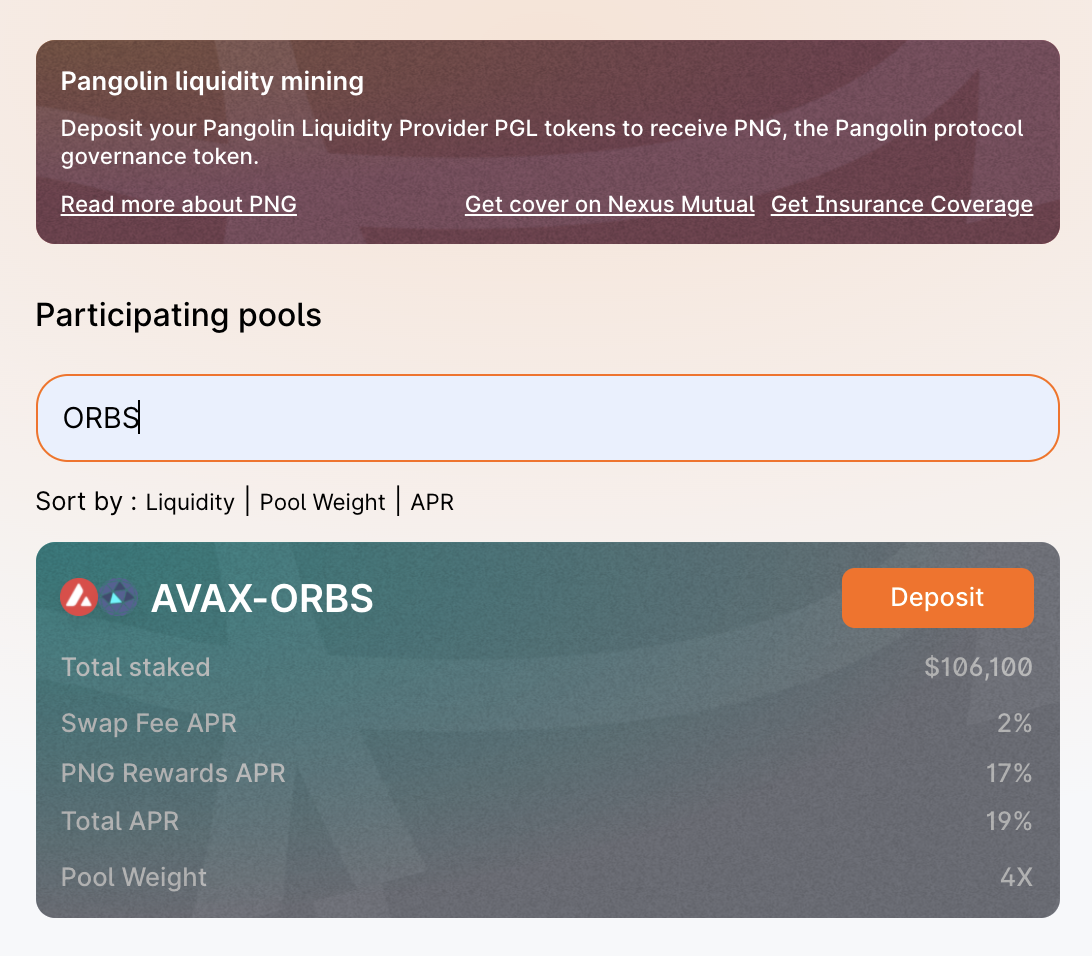
Task: Sort pools by Pool Weight
Action: (x=322, y=502)
